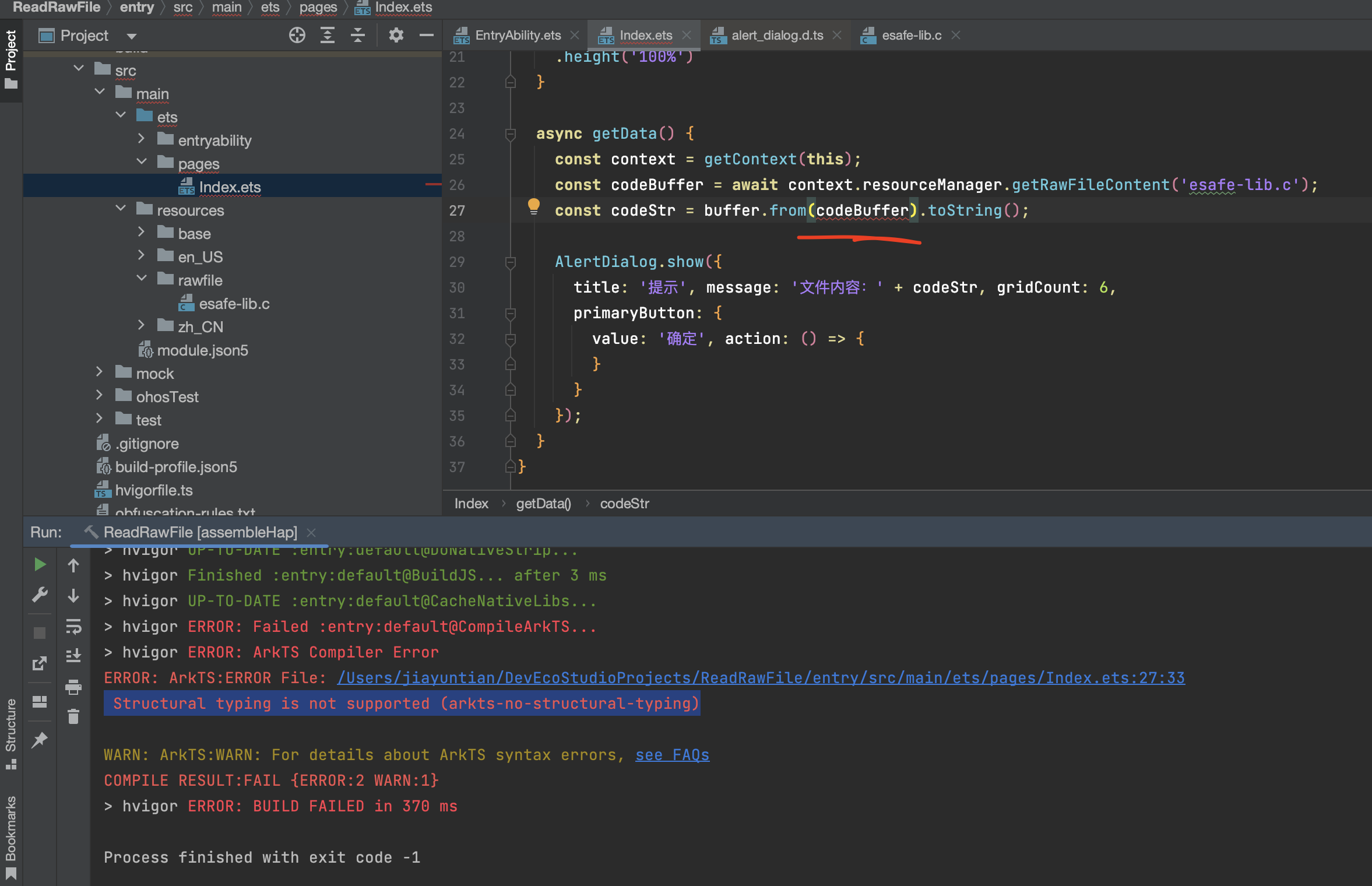Close the alert_dialog.d.ts tab
This screenshot has height=886, width=1372.
837,35
